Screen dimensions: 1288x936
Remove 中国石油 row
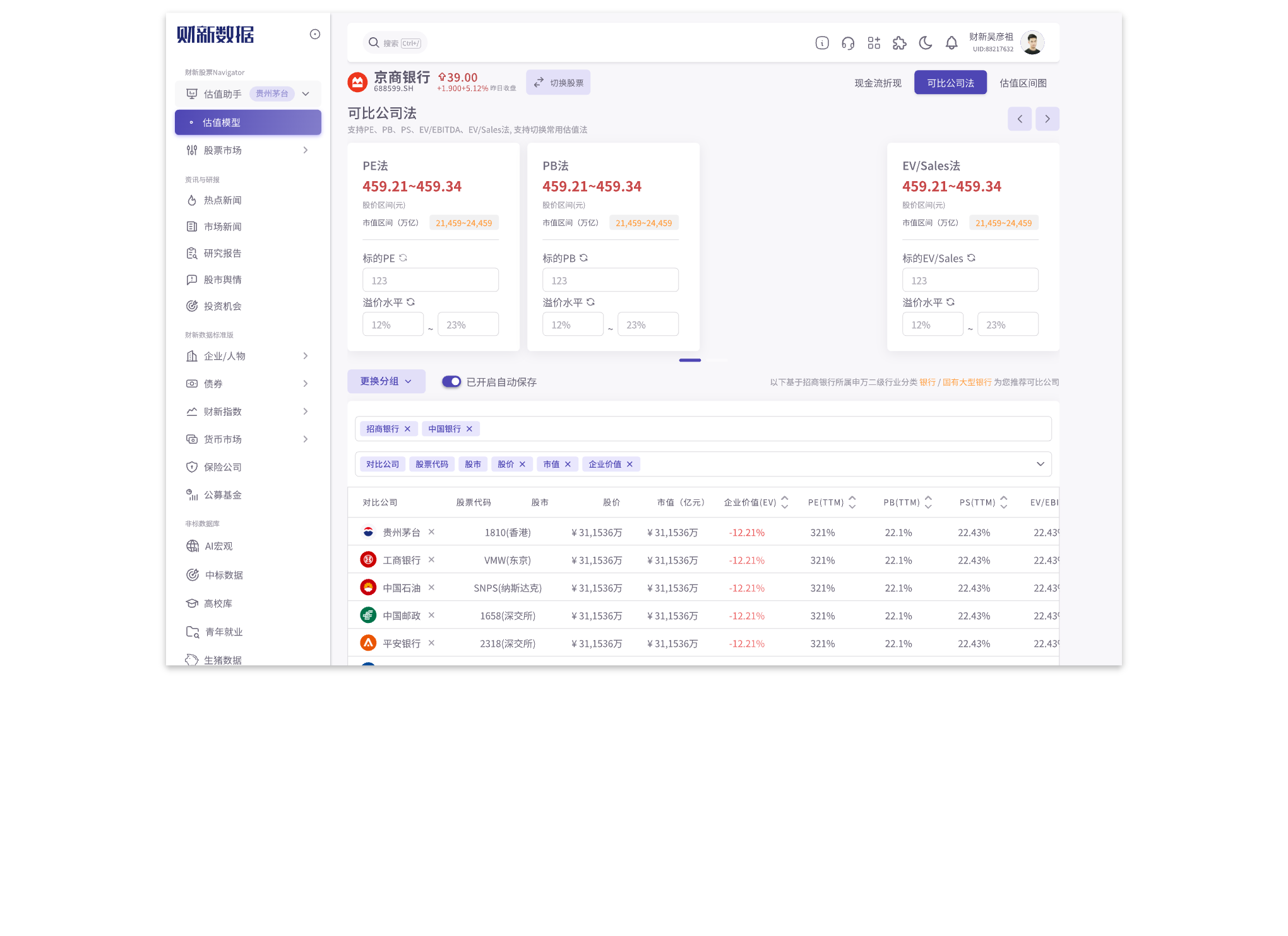(431, 588)
